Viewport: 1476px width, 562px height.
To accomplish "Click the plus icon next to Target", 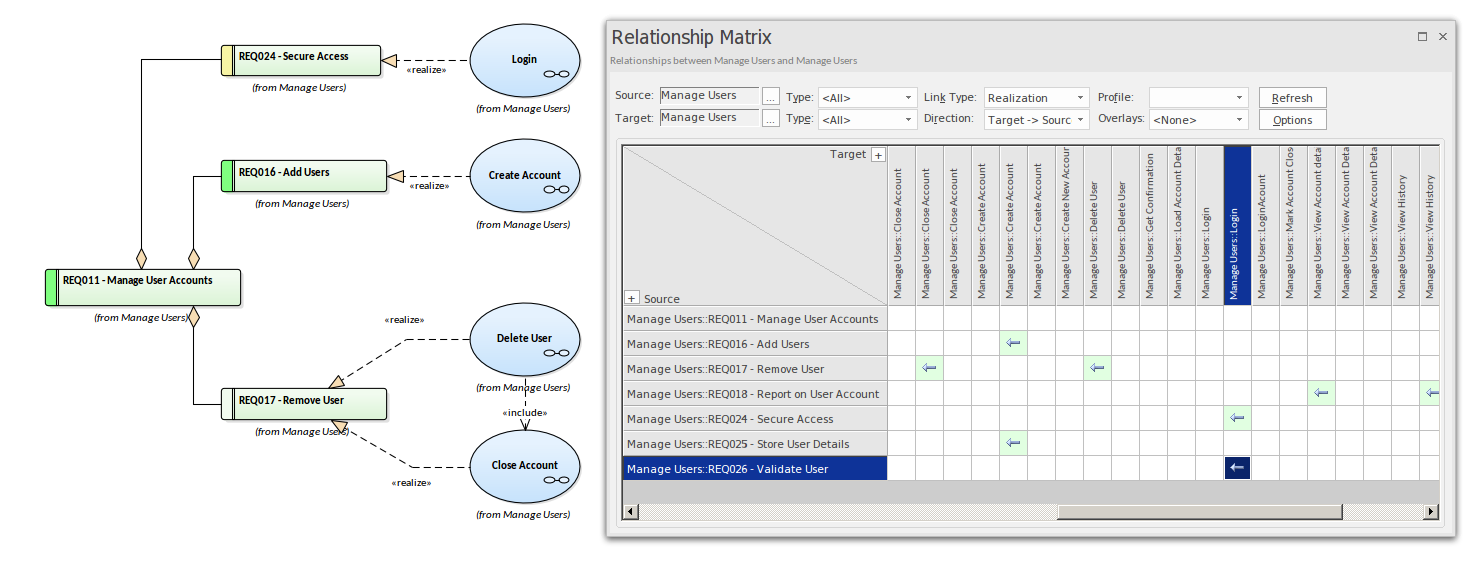I will 878,155.
